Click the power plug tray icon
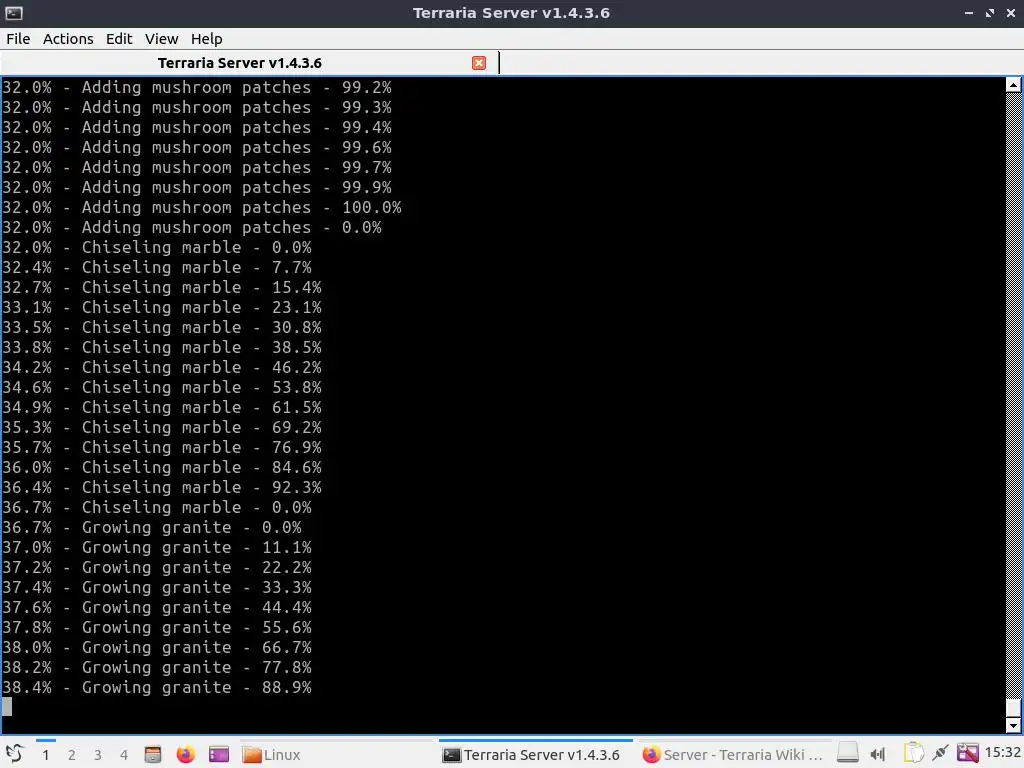 point(940,754)
